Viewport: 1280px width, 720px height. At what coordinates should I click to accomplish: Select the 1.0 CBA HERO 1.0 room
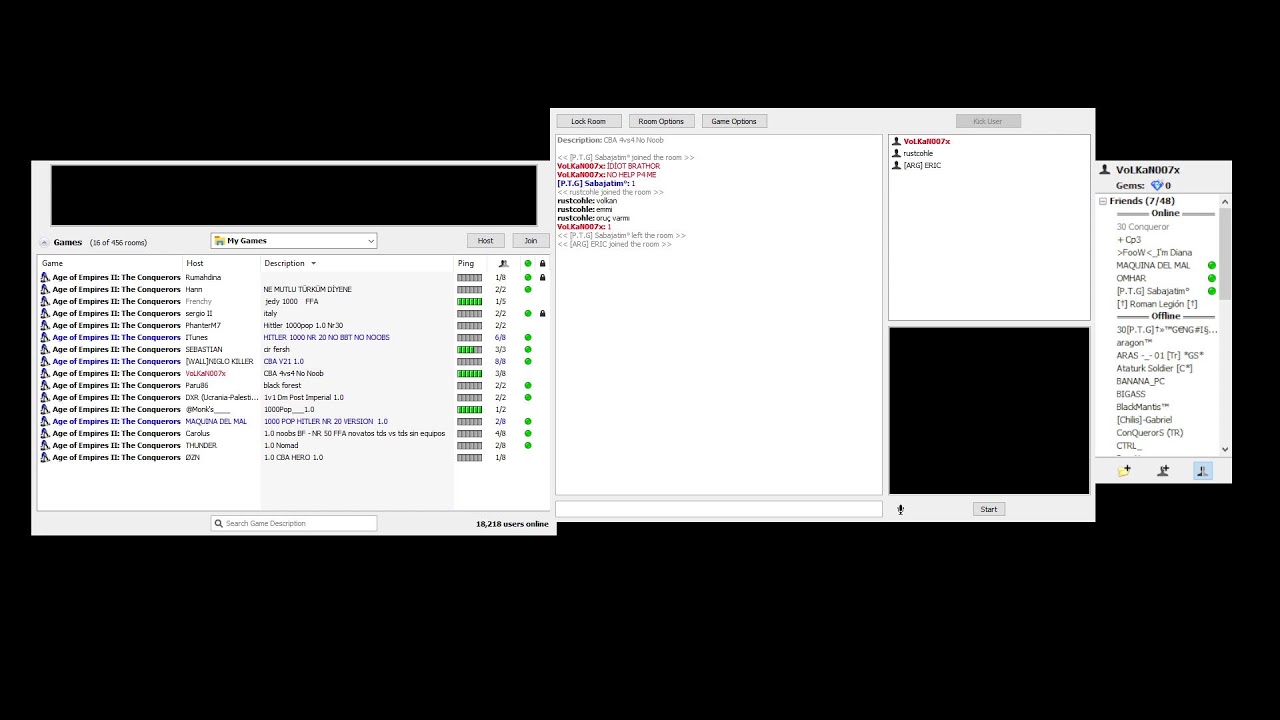pyautogui.click(x=293, y=457)
